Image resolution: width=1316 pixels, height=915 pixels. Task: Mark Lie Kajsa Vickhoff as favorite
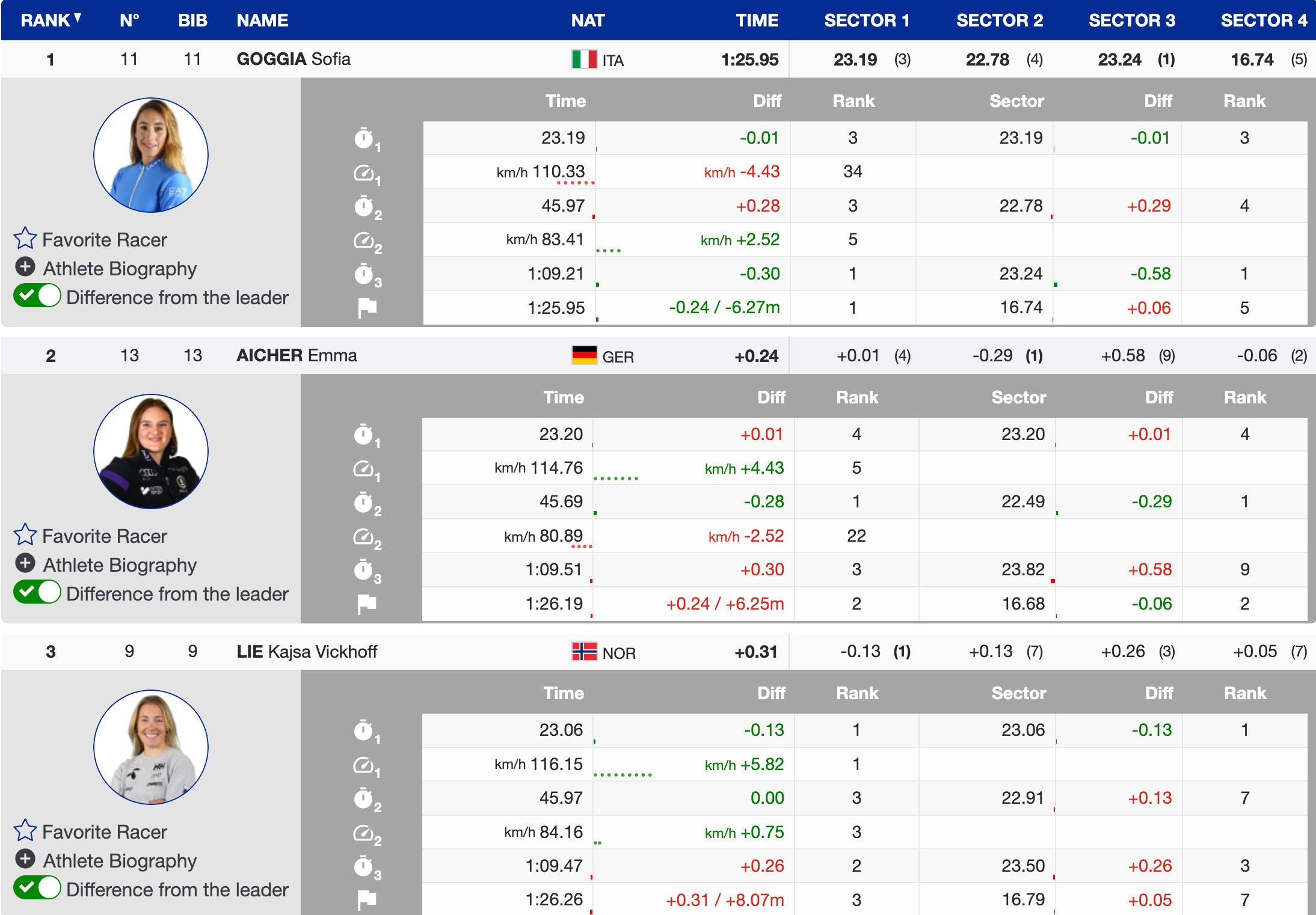coord(25,831)
